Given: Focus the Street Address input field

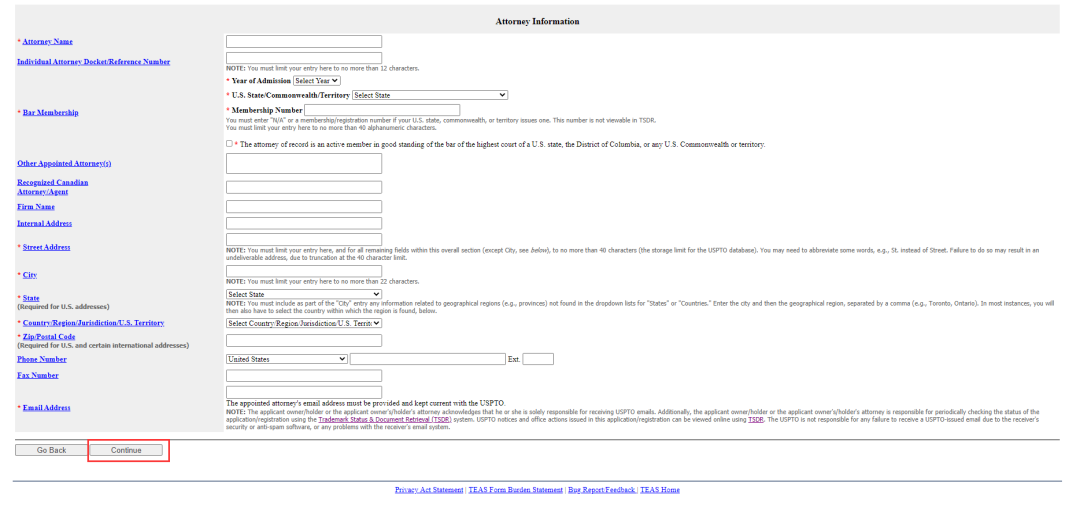Looking at the screenshot, I should click(x=304, y=240).
